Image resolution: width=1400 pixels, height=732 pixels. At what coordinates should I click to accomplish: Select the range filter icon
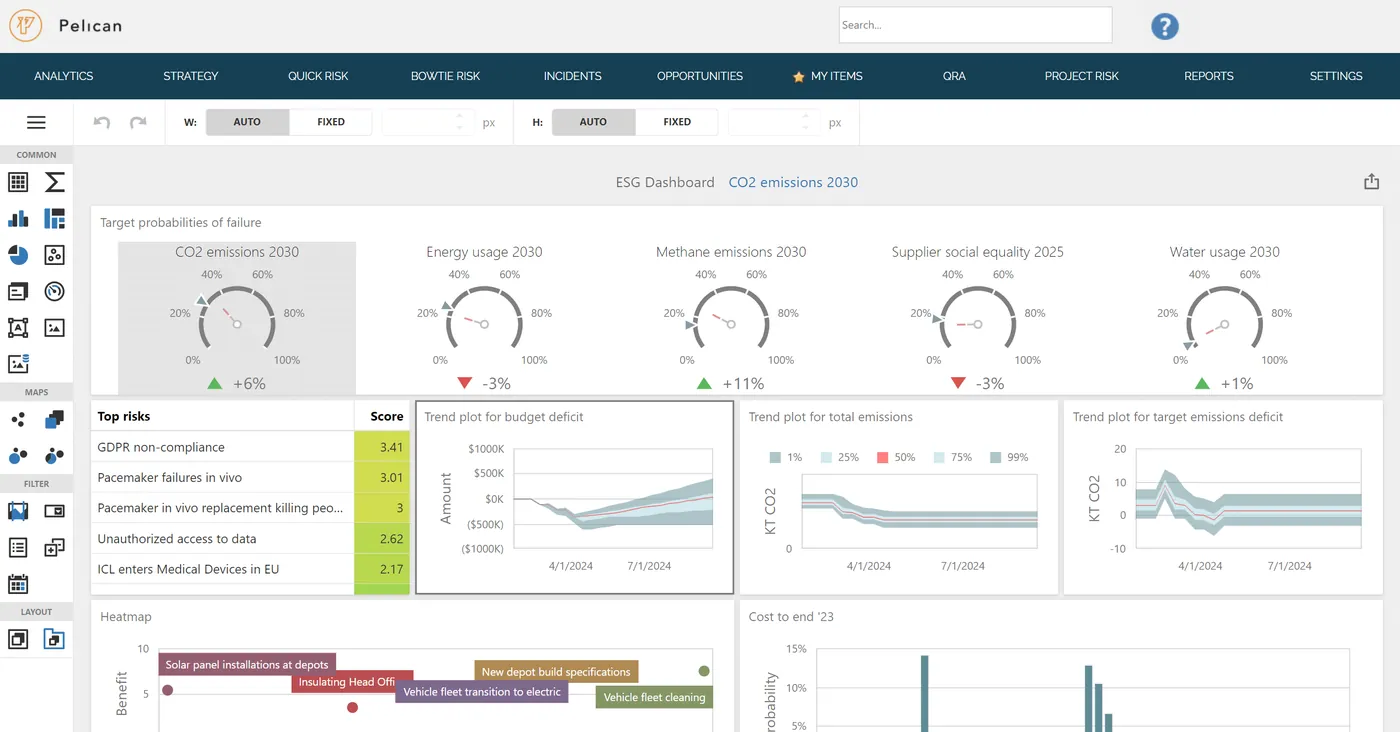click(18, 511)
